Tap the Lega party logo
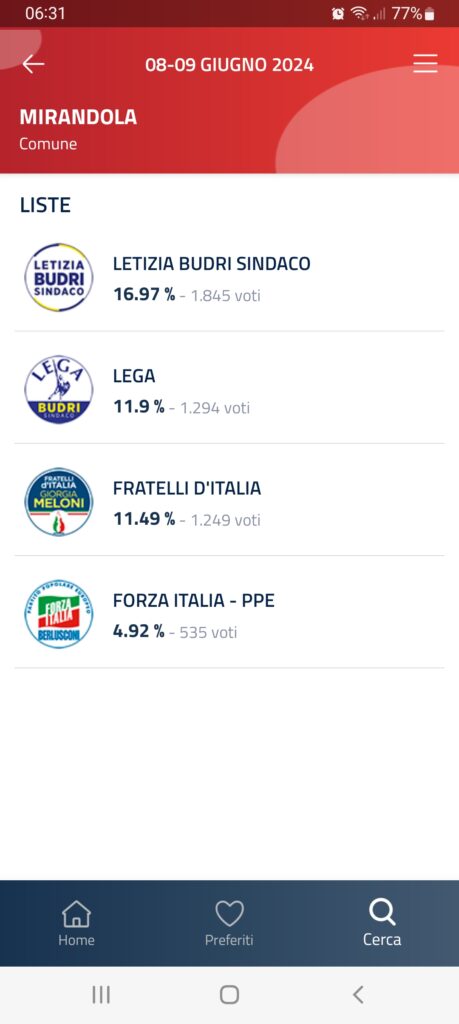 (59, 390)
